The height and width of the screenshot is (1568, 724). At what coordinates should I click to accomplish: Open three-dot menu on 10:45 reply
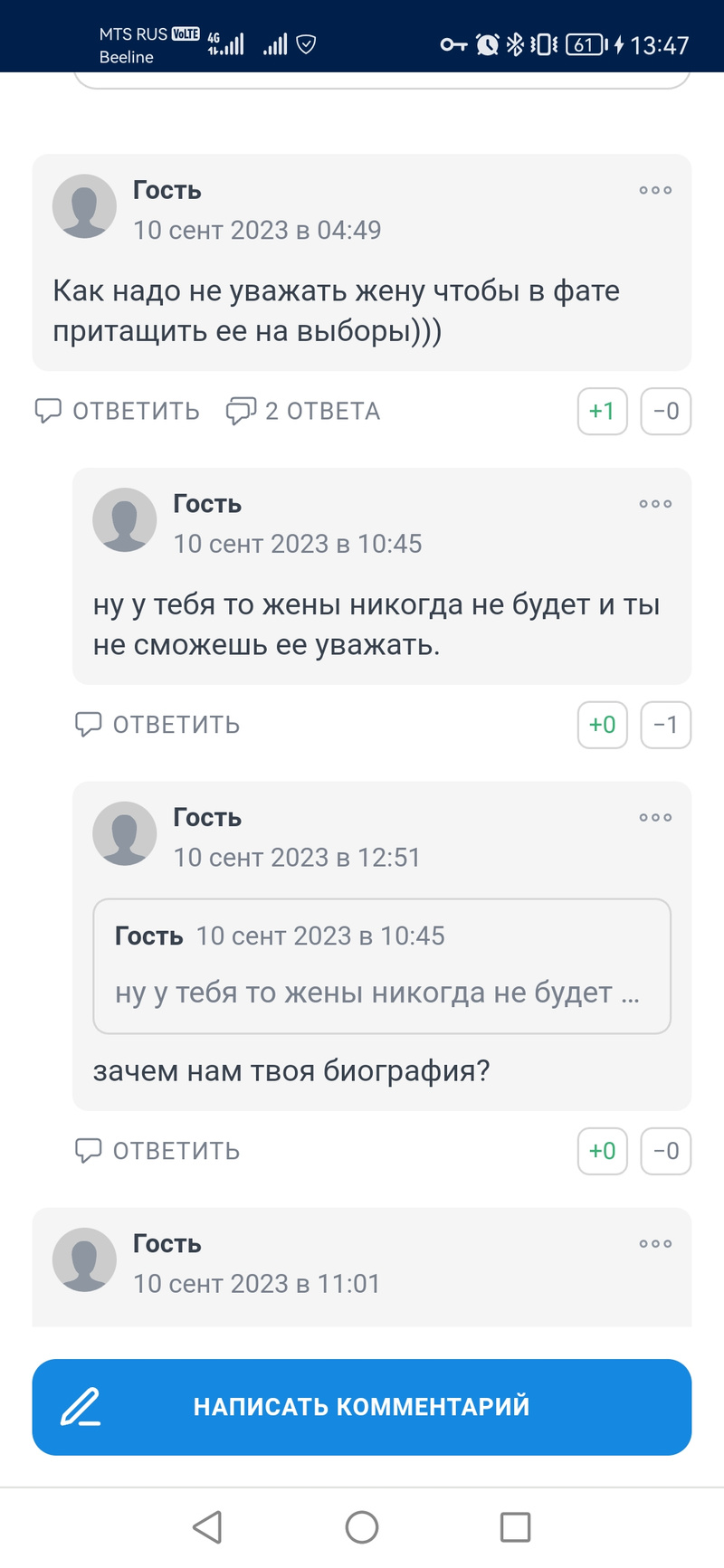pos(655,504)
